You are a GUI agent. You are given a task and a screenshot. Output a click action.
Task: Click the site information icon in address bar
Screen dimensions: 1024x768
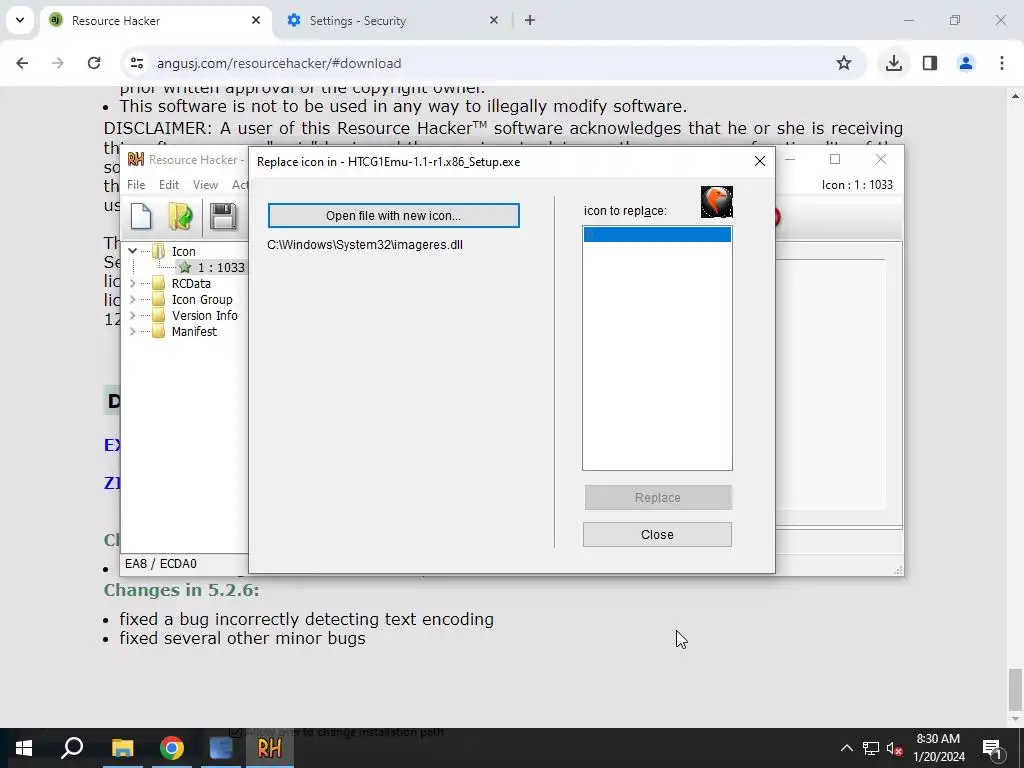pos(136,63)
